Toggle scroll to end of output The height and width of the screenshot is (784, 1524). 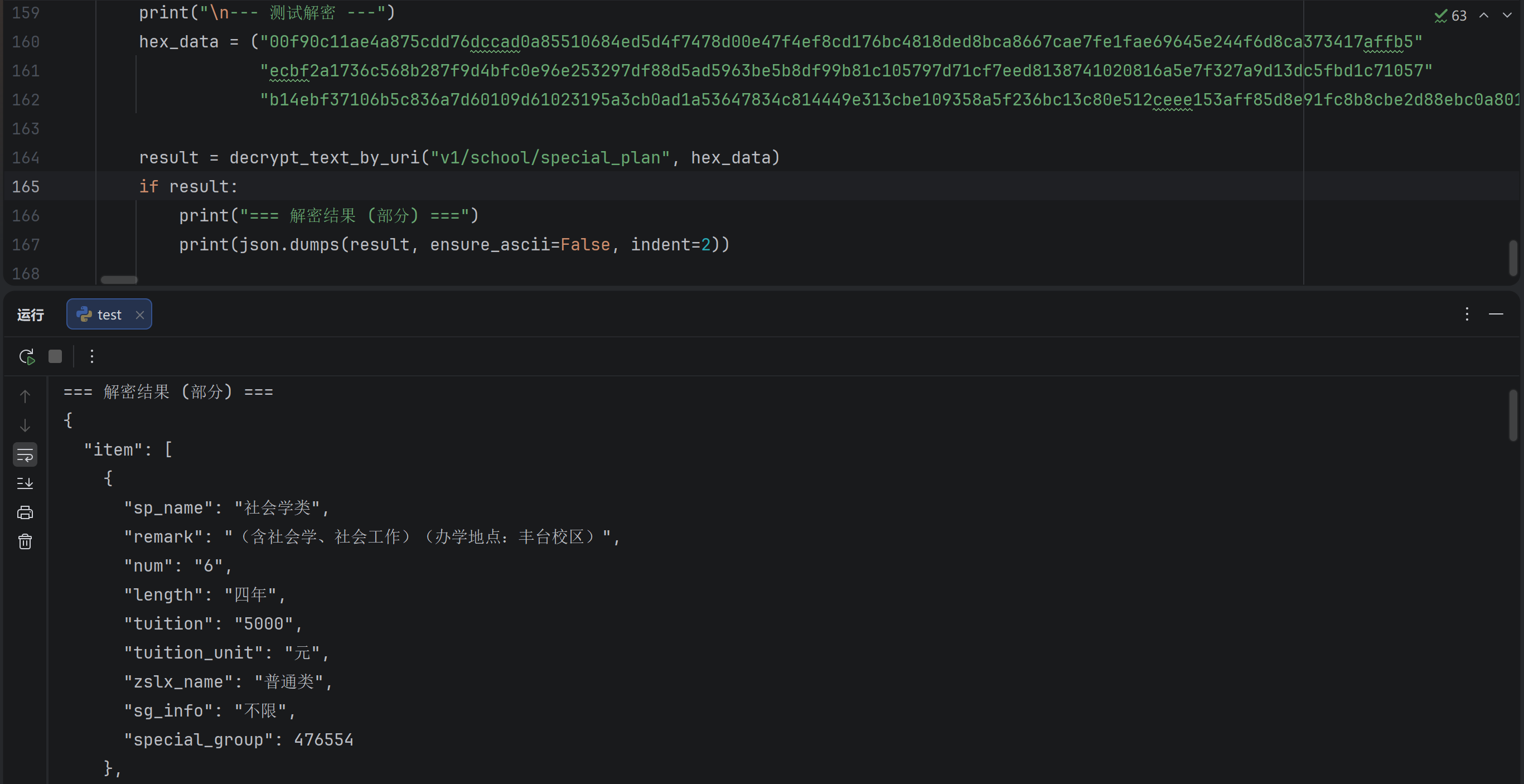[x=25, y=483]
